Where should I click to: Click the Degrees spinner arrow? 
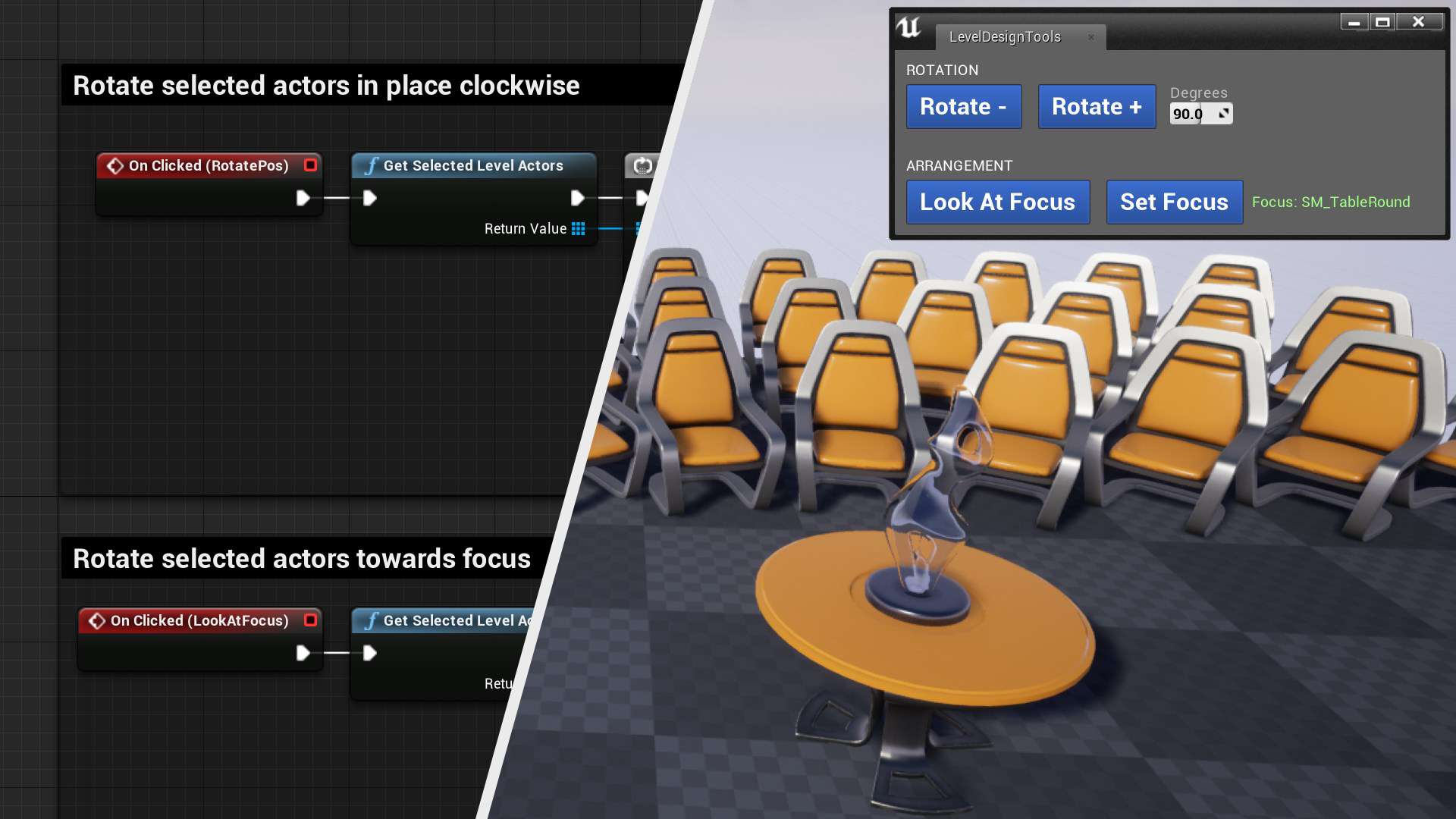1223,114
